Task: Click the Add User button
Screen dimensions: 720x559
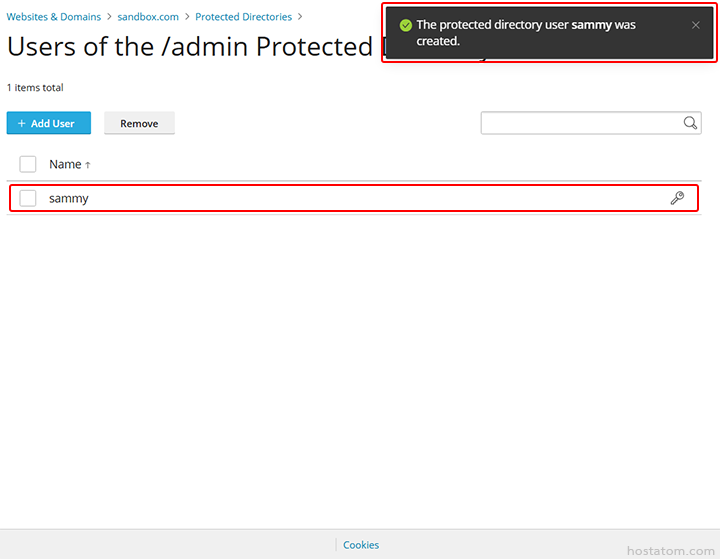Action: 49,123
